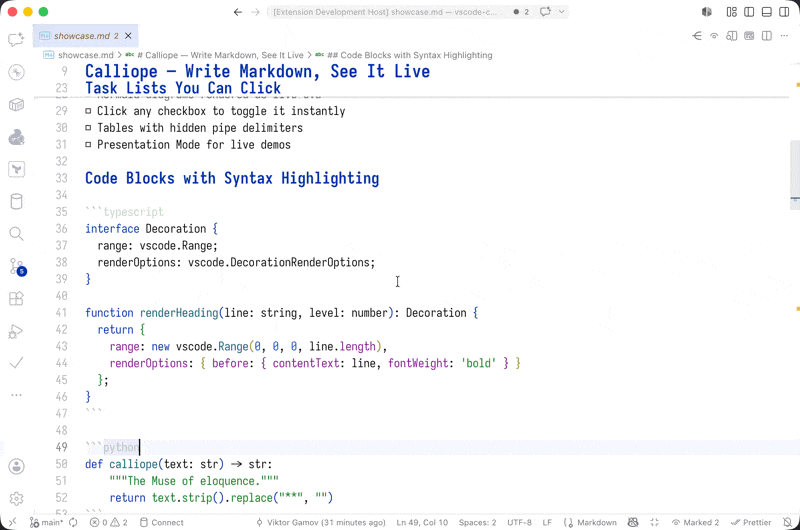Open the duck-shaped extension view in activity bar
800x530 pixels.
(16, 137)
